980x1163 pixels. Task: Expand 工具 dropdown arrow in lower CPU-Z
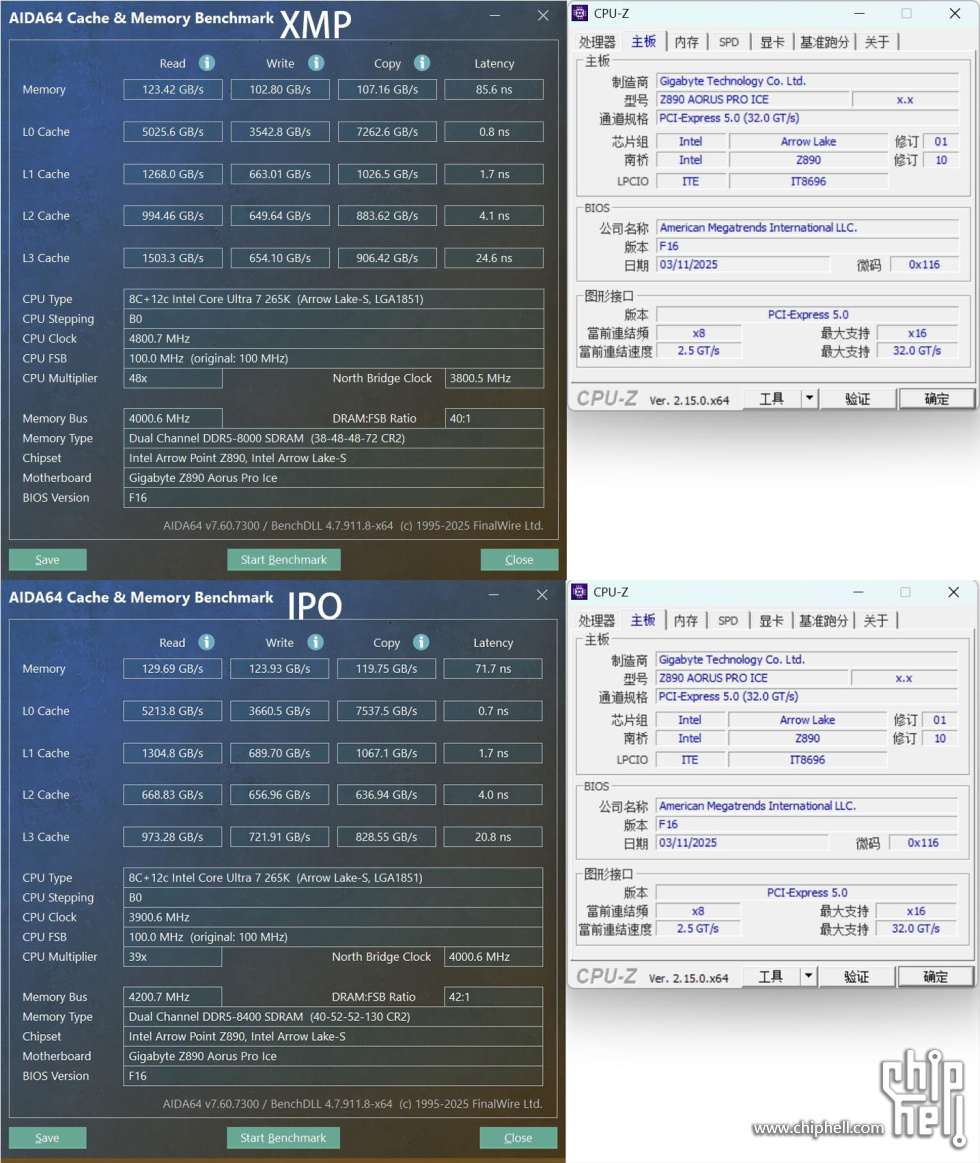coord(809,977)
